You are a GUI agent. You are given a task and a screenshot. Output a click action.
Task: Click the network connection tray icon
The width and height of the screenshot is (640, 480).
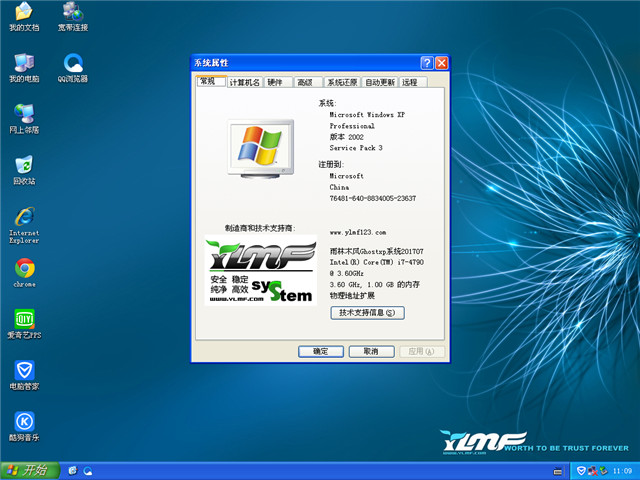pos(592,471)
